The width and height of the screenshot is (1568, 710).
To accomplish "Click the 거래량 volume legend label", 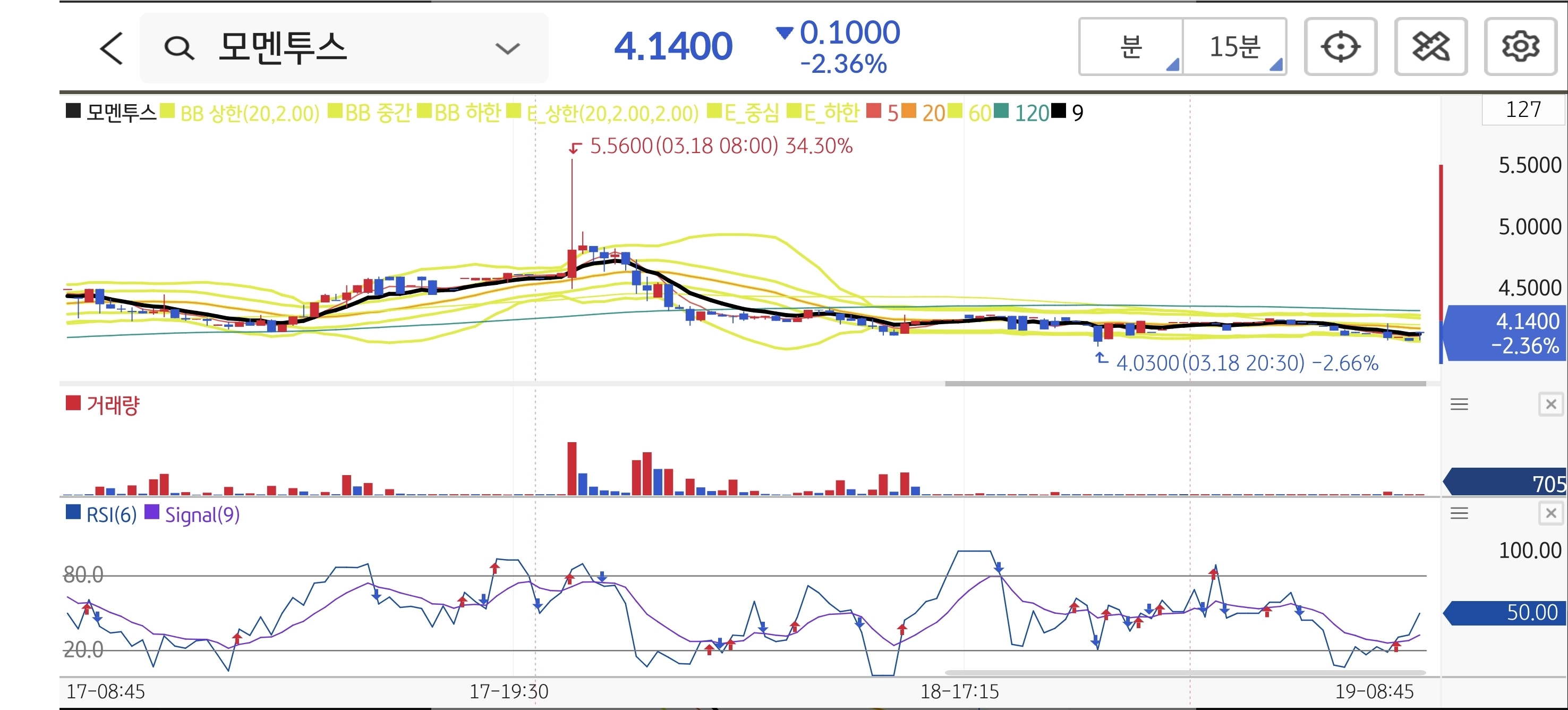I will pyautogui.click(x=113, y=405).
